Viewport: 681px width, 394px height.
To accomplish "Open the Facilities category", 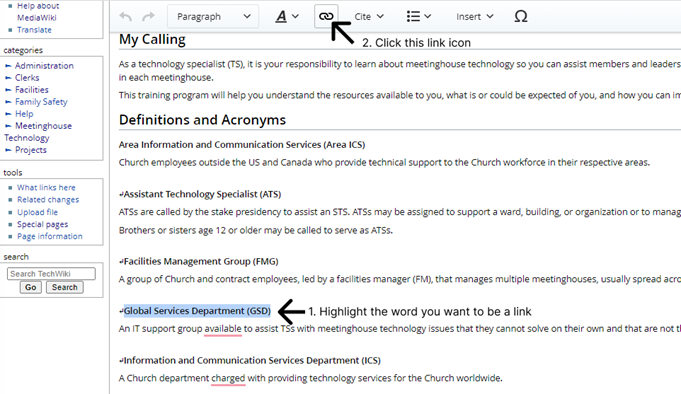I will point(32,90).
